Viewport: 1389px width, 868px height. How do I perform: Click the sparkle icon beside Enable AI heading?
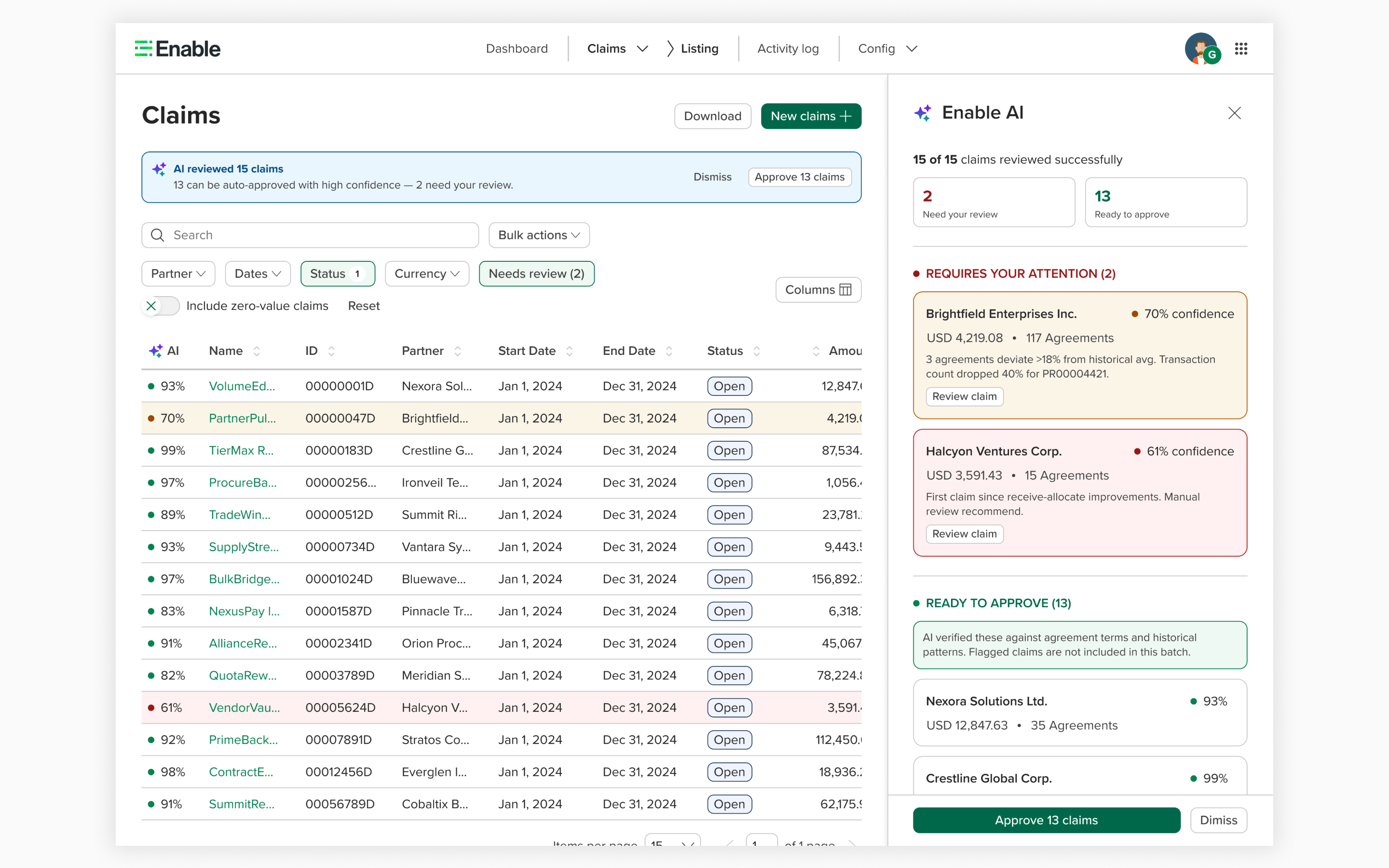(923, 112)
